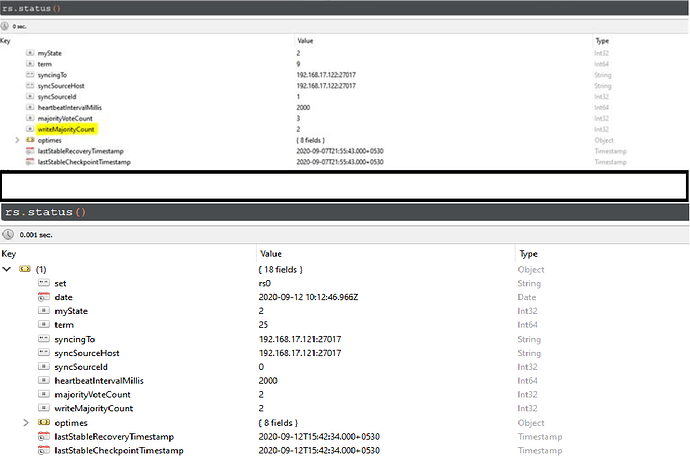Screen dimensions: 690x461
Task: Click the clock icon beside "0 sec."
Action: [8, 27]
